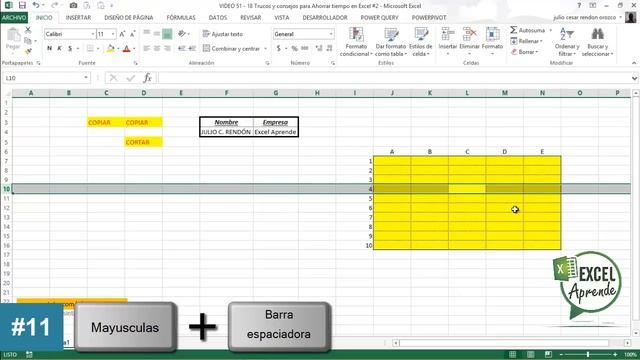The height and width of the screenshot is (360, 640).
Task: Open Ordenar y filtrar
Action: [x=567, y=42]
